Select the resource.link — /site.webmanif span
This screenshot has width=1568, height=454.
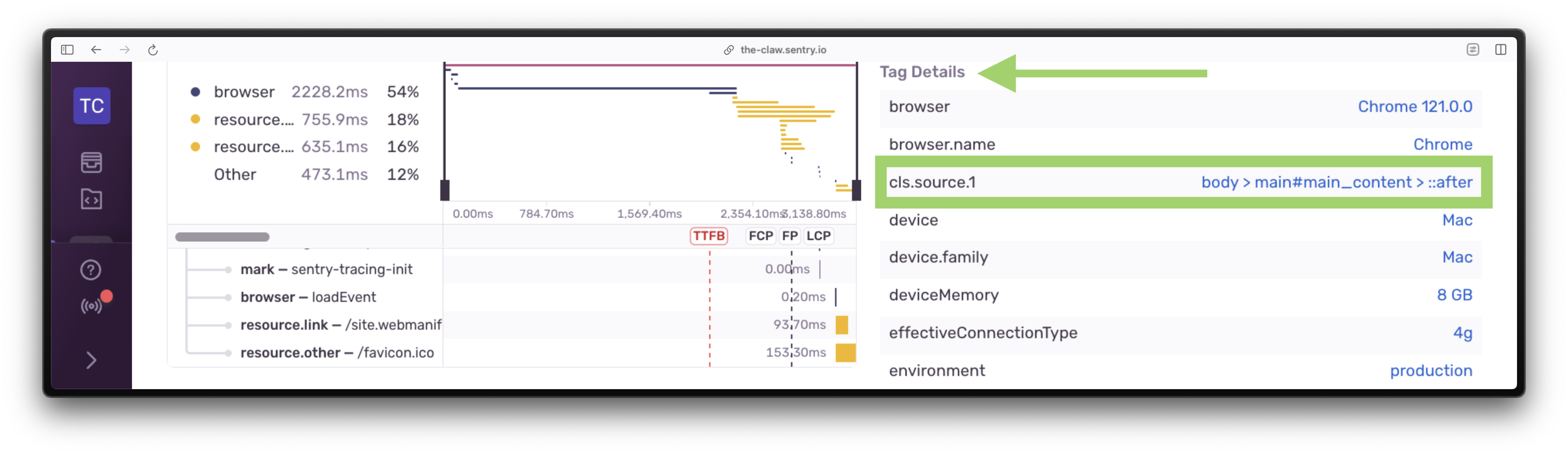(x=341, y=325)
